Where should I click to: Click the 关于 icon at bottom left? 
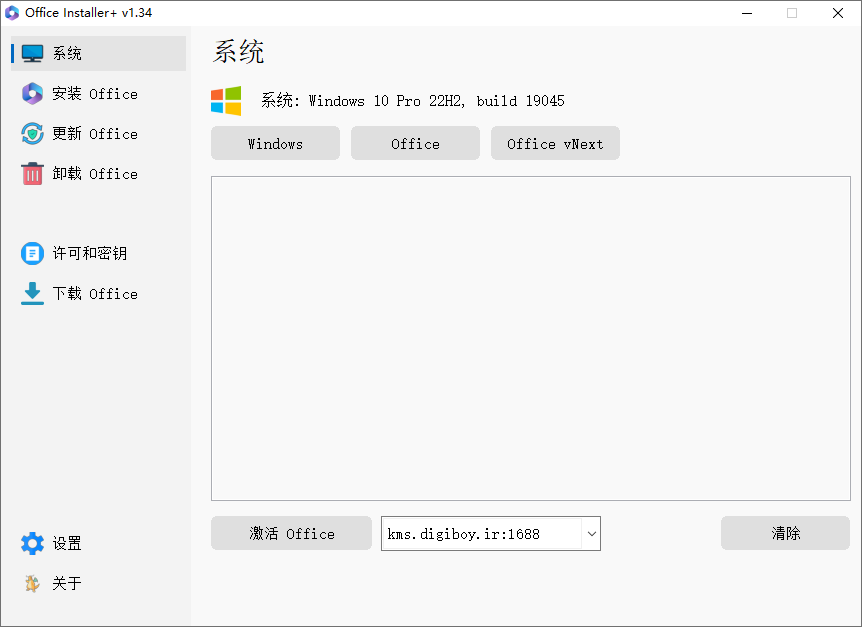pos(32,583)
